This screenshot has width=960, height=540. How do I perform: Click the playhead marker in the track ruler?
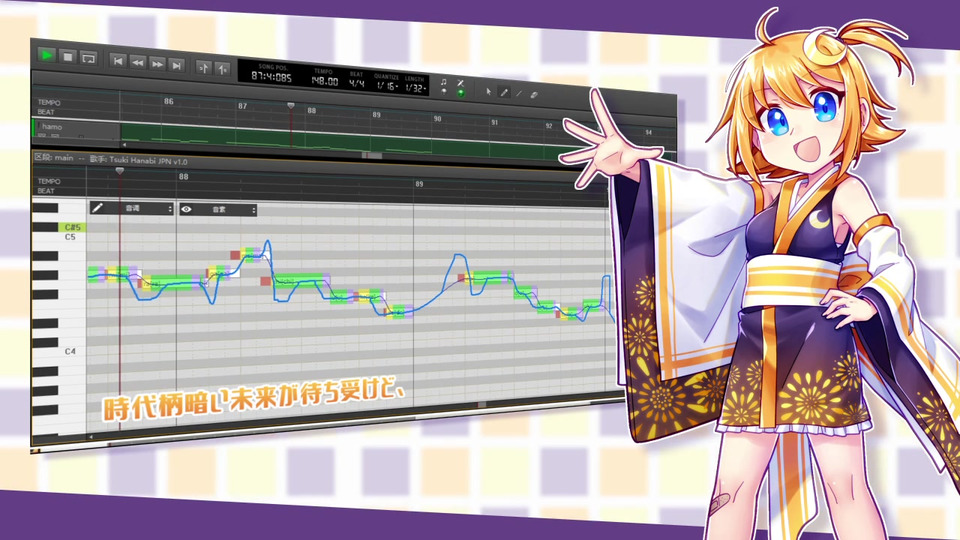(291, 106)
